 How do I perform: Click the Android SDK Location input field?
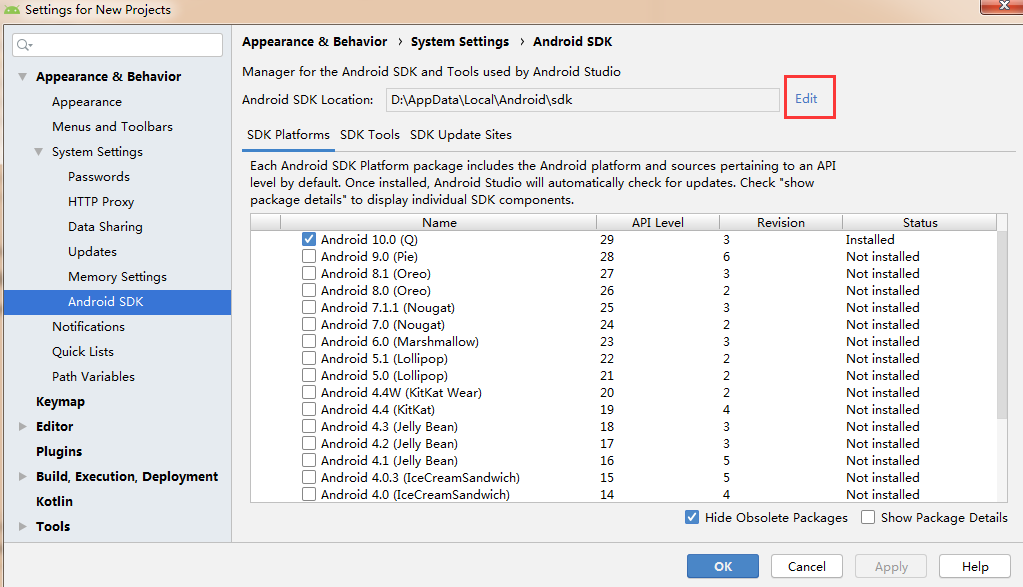(582, 99)
